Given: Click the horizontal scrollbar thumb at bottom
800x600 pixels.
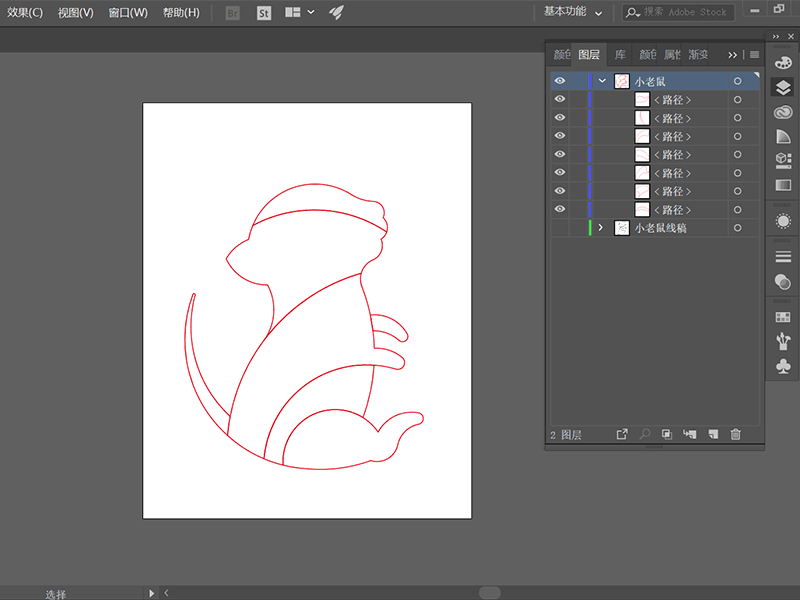Looking at the screenshot, I should pyautogui.click(x=489, y=592).
